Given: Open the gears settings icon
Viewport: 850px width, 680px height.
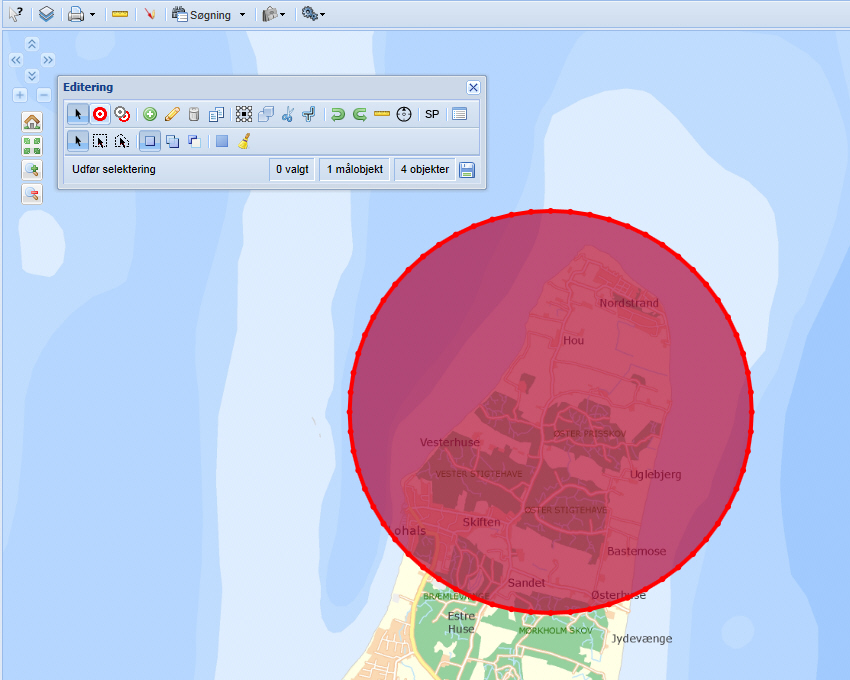Looking at the screenshot, I should pyautogui.click(x=310, y=14).
